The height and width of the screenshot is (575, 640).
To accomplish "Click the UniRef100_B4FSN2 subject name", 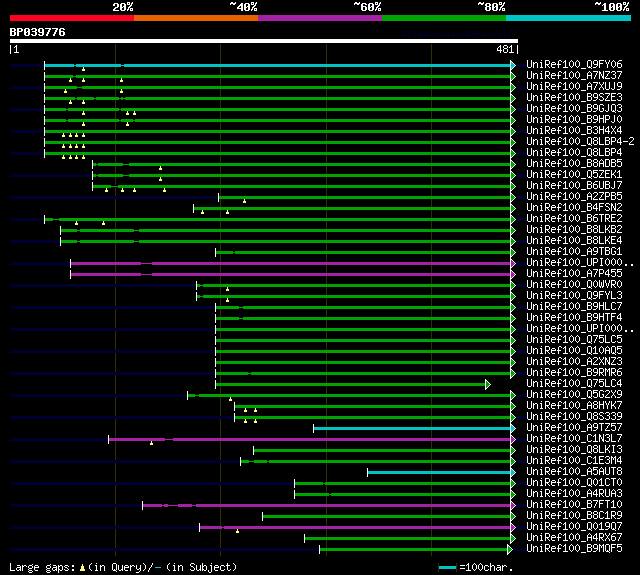I will point(574,208).
